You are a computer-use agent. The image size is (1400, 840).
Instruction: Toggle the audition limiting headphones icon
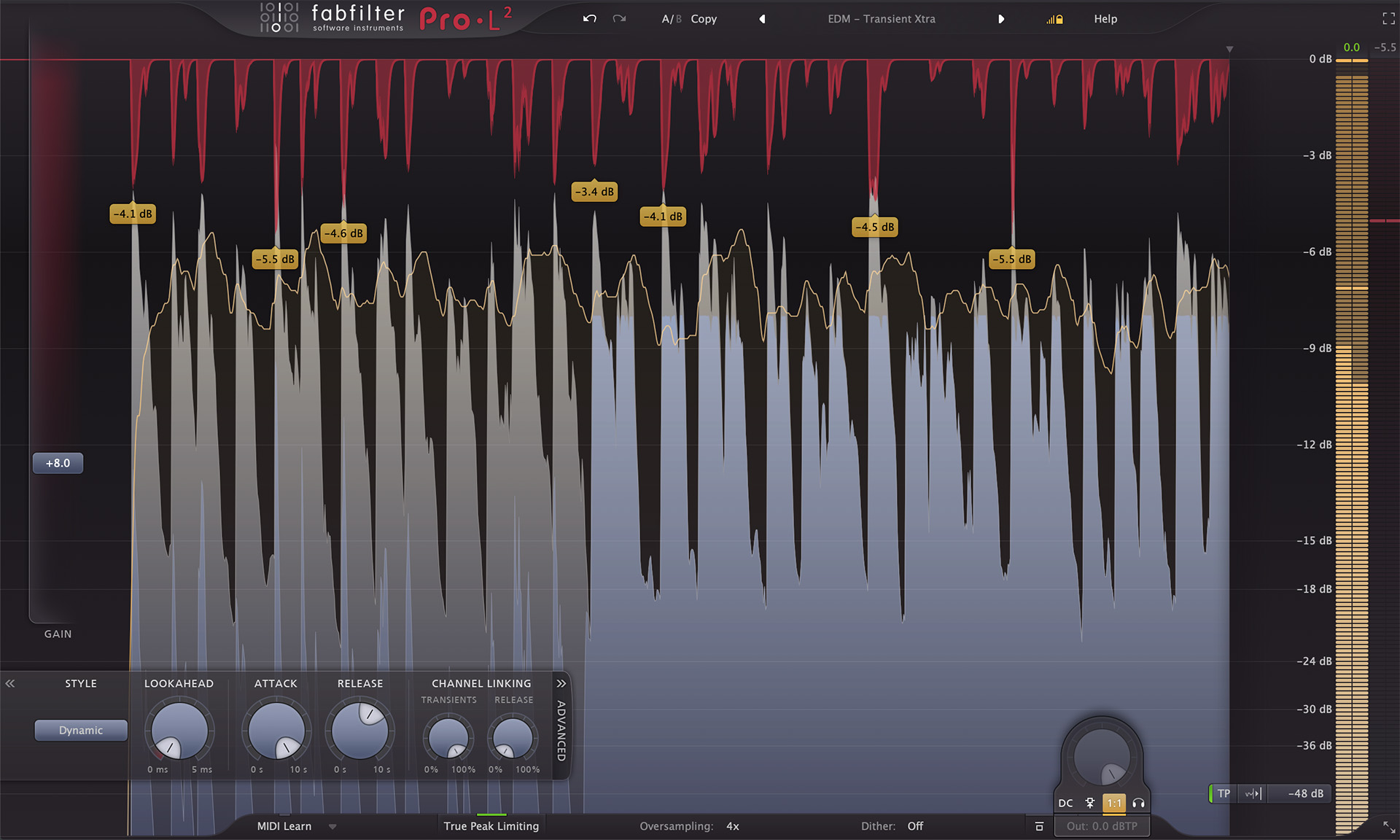point(1138,803)
